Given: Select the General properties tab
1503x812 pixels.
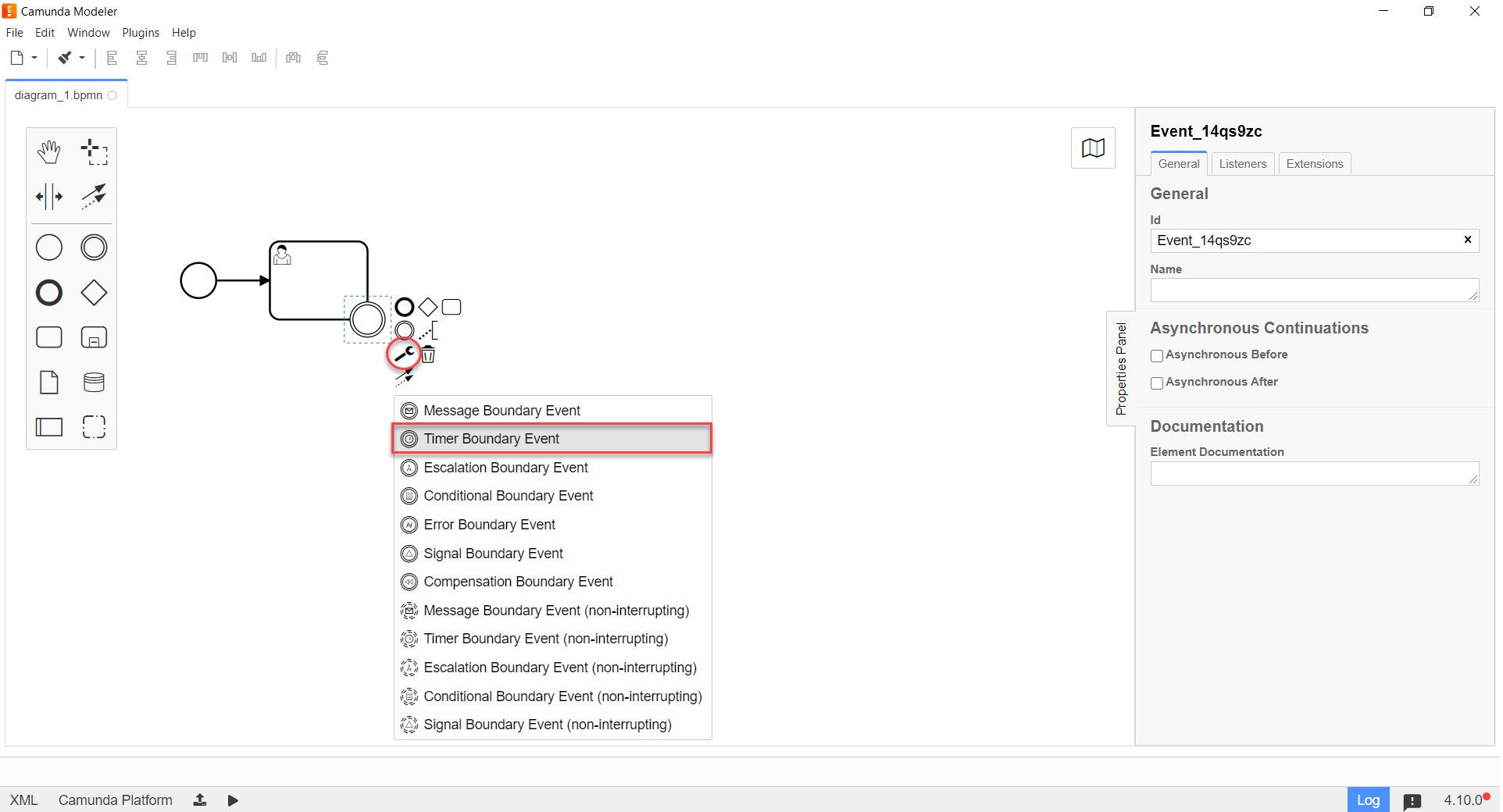Looking at the screenshot, I should (x=1179, y=164).
